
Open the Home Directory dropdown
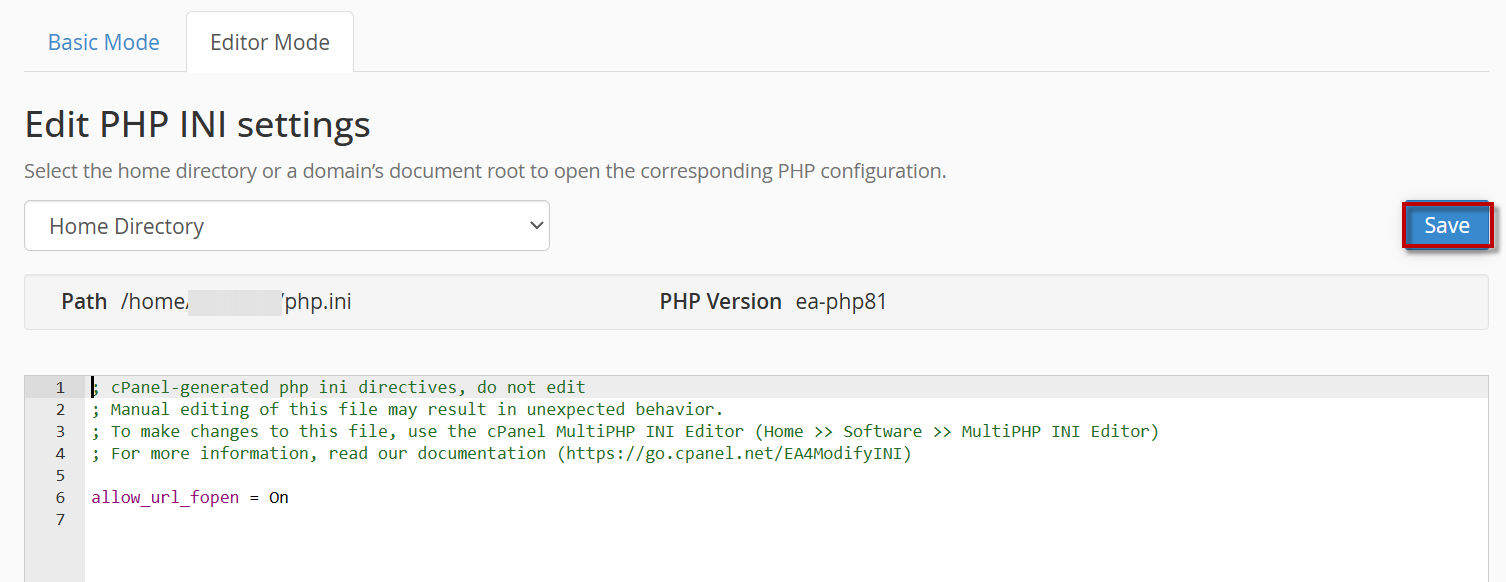[287, 226]
